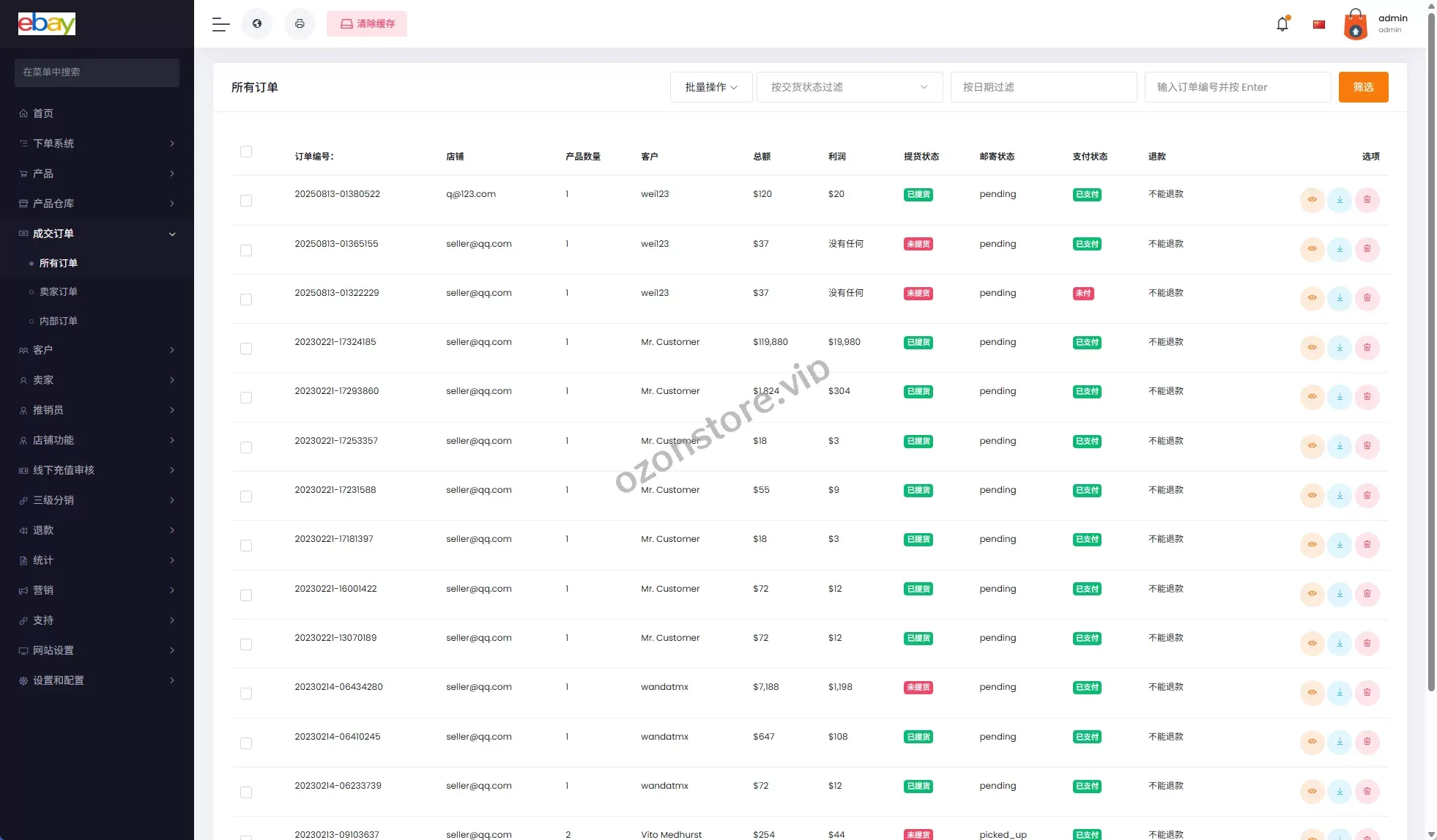Click the globe browse-website icon
Image resolution: width=1437 pixels, height=840 pixels.
point(257,24)
